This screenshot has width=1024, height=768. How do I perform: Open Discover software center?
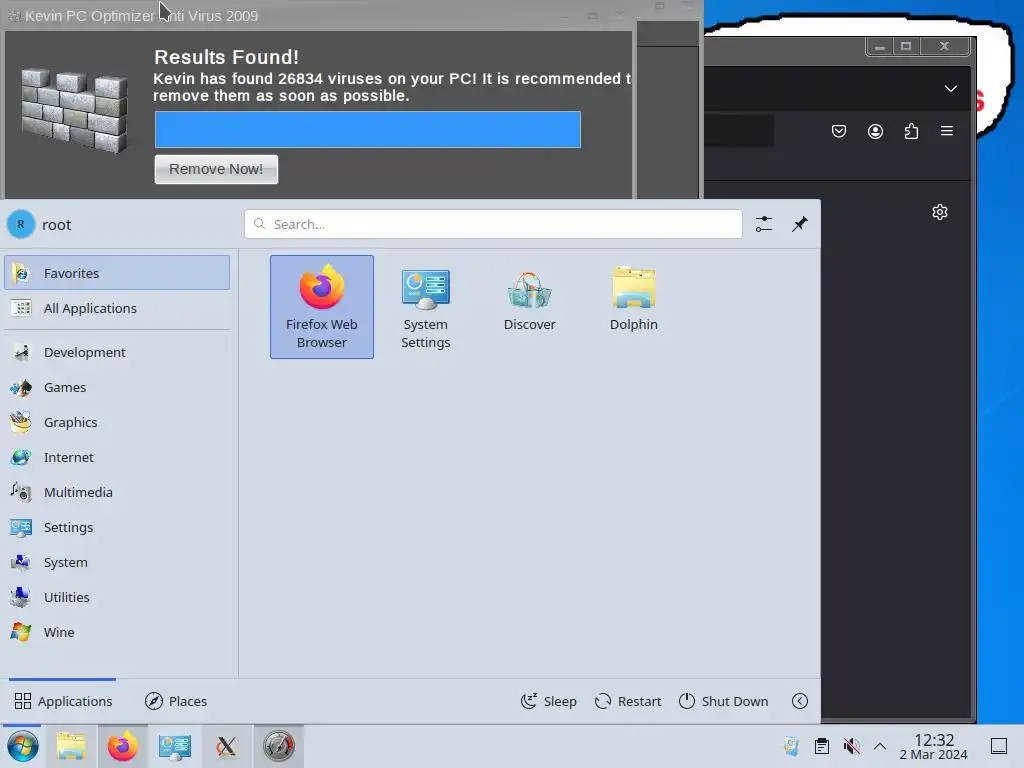530,307
